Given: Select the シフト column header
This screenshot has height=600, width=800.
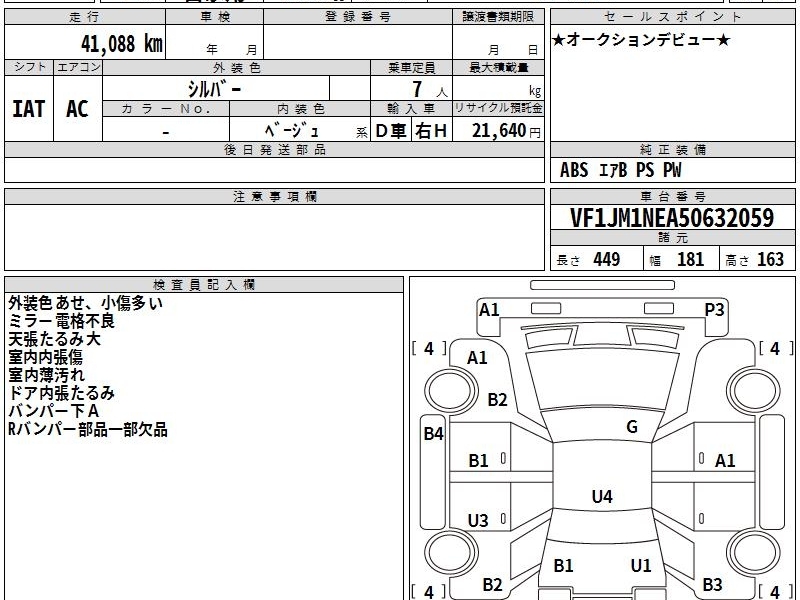Looking at the screenshot, I should click(x=29, y=67).
